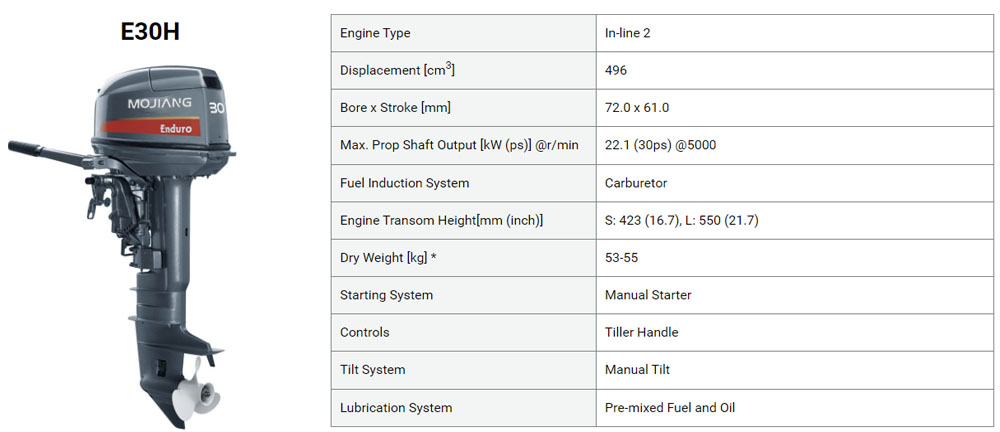Image resolution: width=1000 pixels, height=432 pixels.
Task: Click the Engine Transom Height values cell
Action: (x=794, y=221)
